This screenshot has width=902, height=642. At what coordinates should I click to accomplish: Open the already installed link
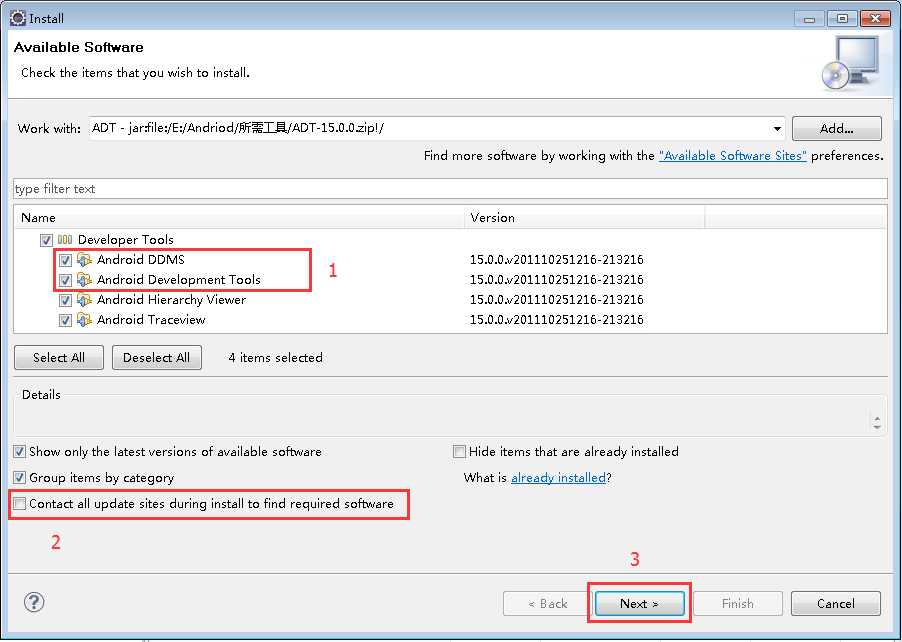(x=558, y=478)
